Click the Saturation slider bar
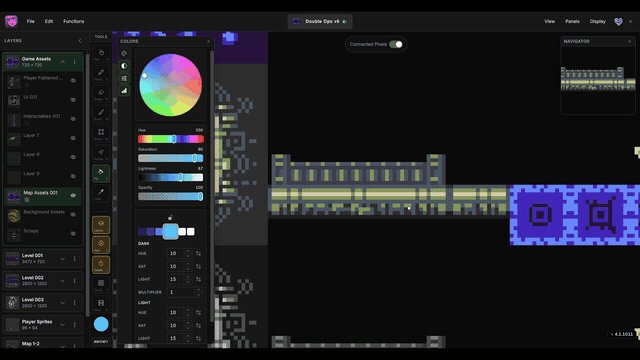The height and width of the screenshot is (360, 640). (x=171, y=158)
